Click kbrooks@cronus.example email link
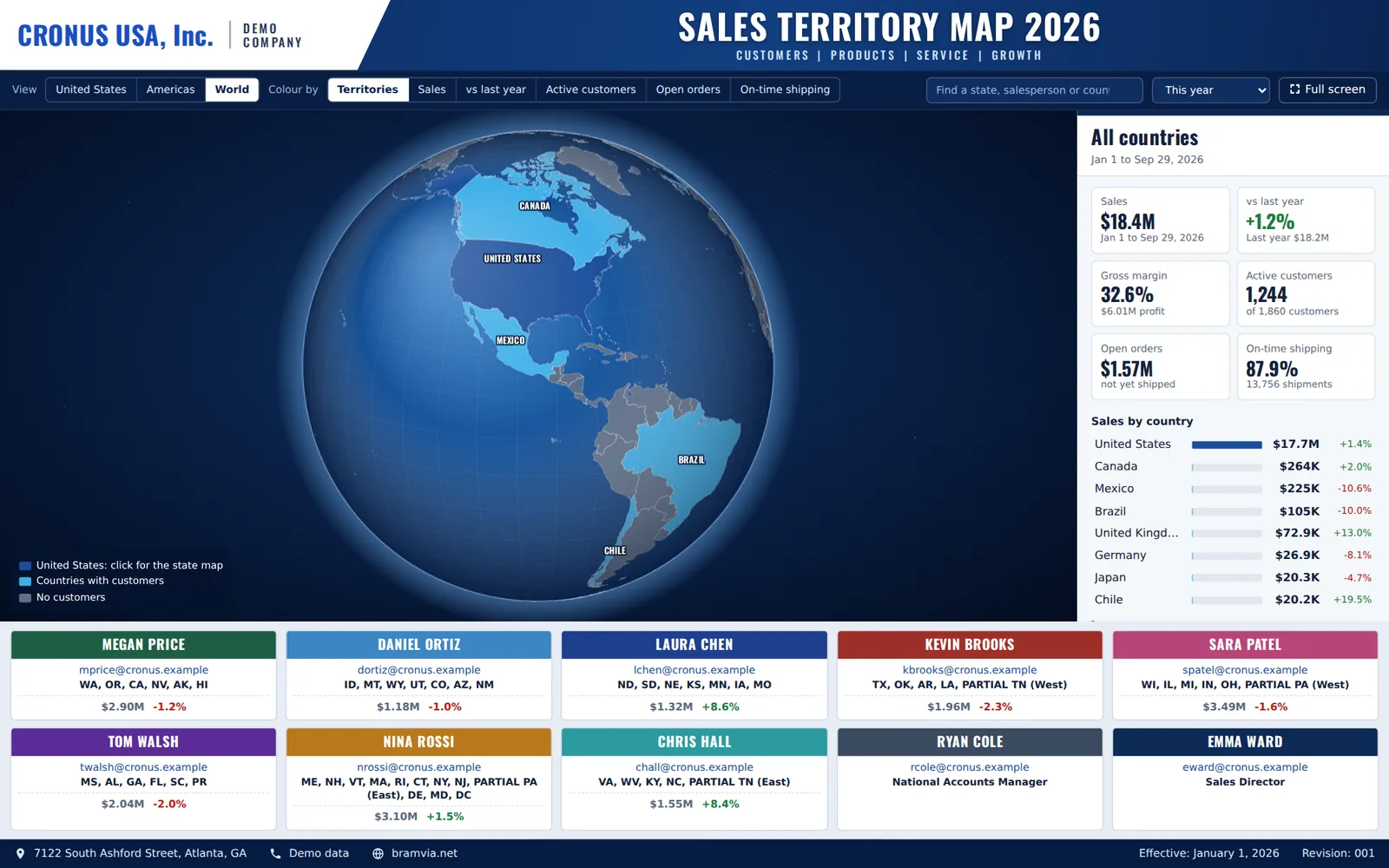The width and height of the screenshot is (1389, 868). point(970,670)
